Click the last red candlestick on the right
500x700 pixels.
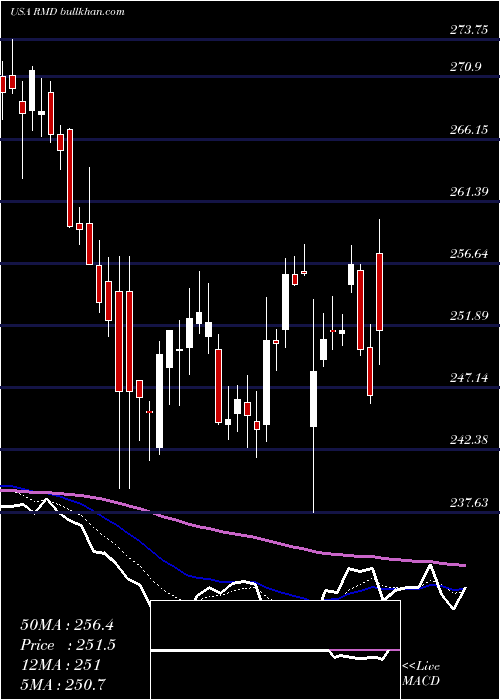coord(379,292)
